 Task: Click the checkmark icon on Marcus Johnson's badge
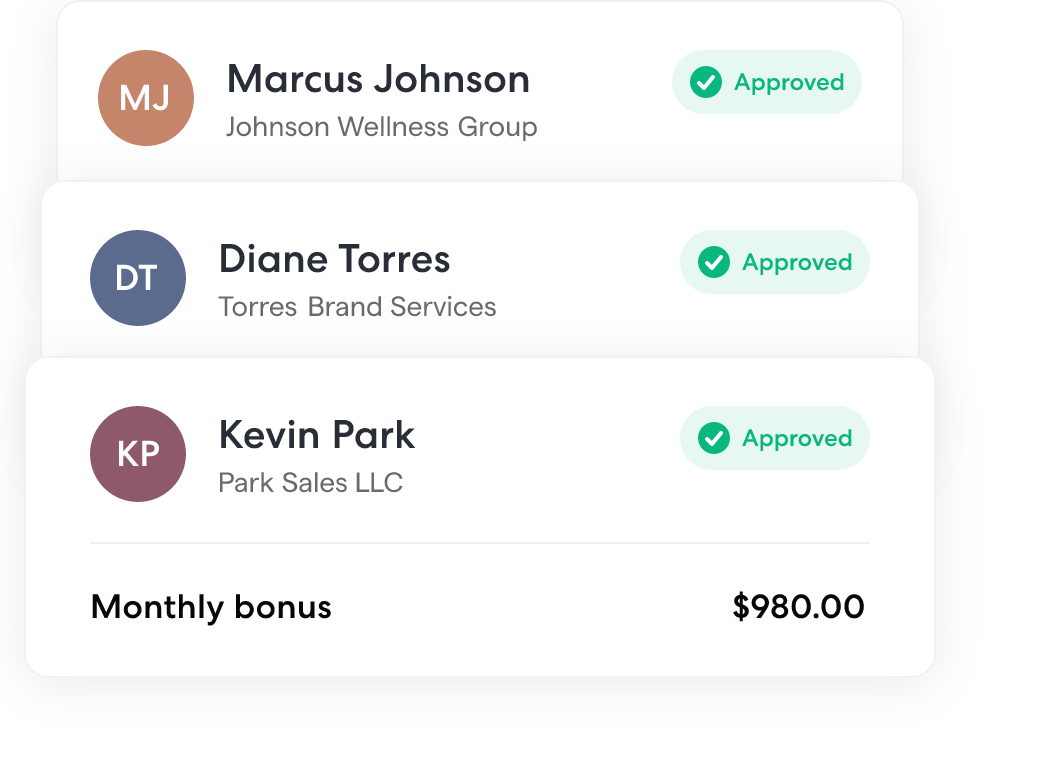point(707,82)
